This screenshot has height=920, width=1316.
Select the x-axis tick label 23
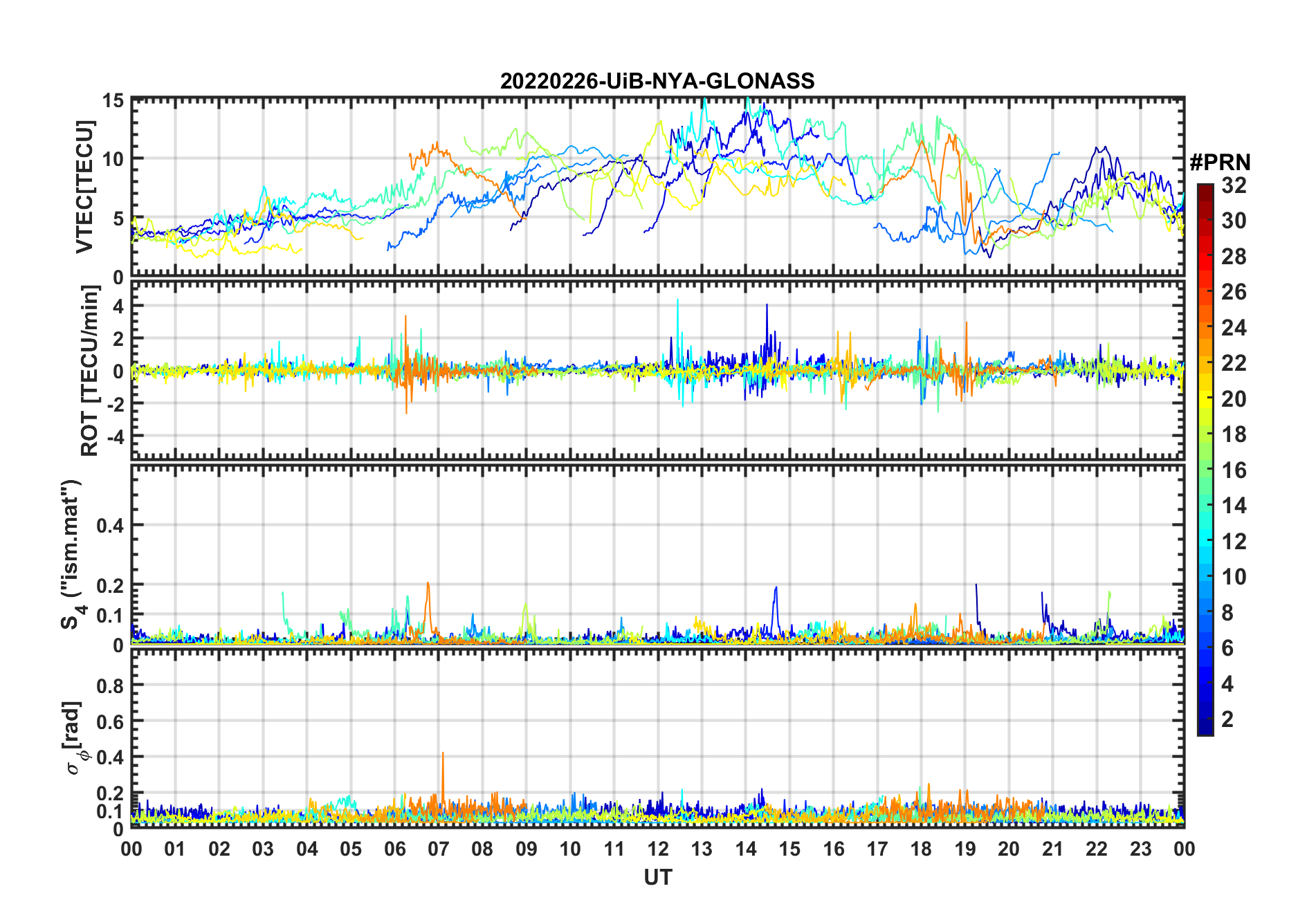coord(1140,849)
